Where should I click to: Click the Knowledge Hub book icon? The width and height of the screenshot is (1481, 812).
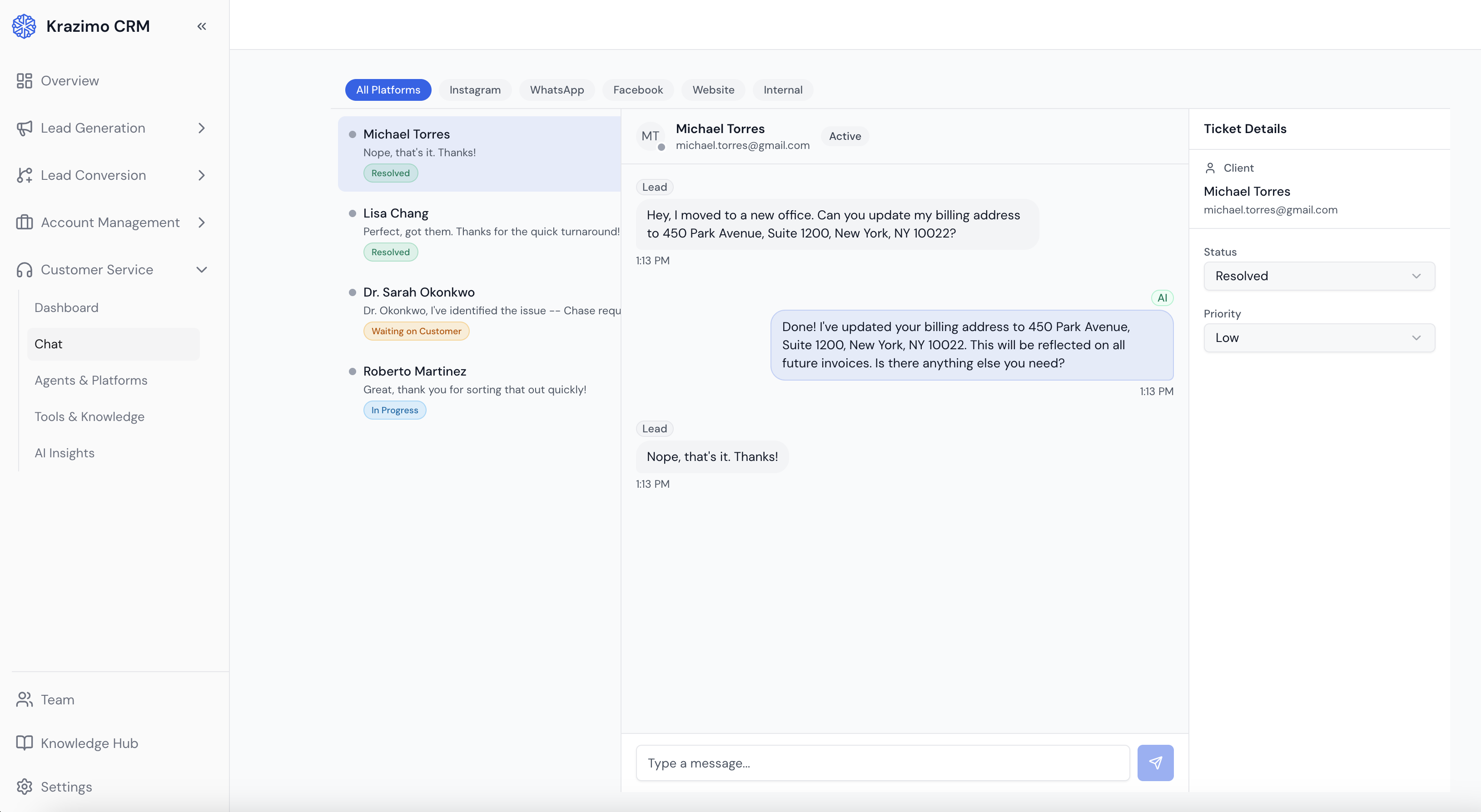tap(24, 743)
